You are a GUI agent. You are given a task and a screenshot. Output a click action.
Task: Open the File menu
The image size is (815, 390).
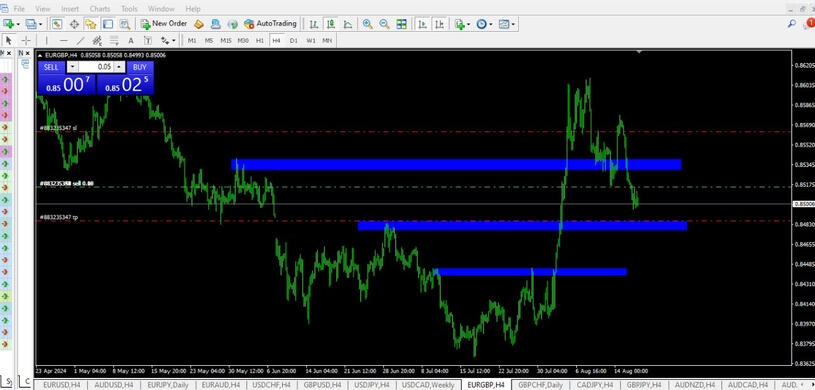(x=19, y=9)
